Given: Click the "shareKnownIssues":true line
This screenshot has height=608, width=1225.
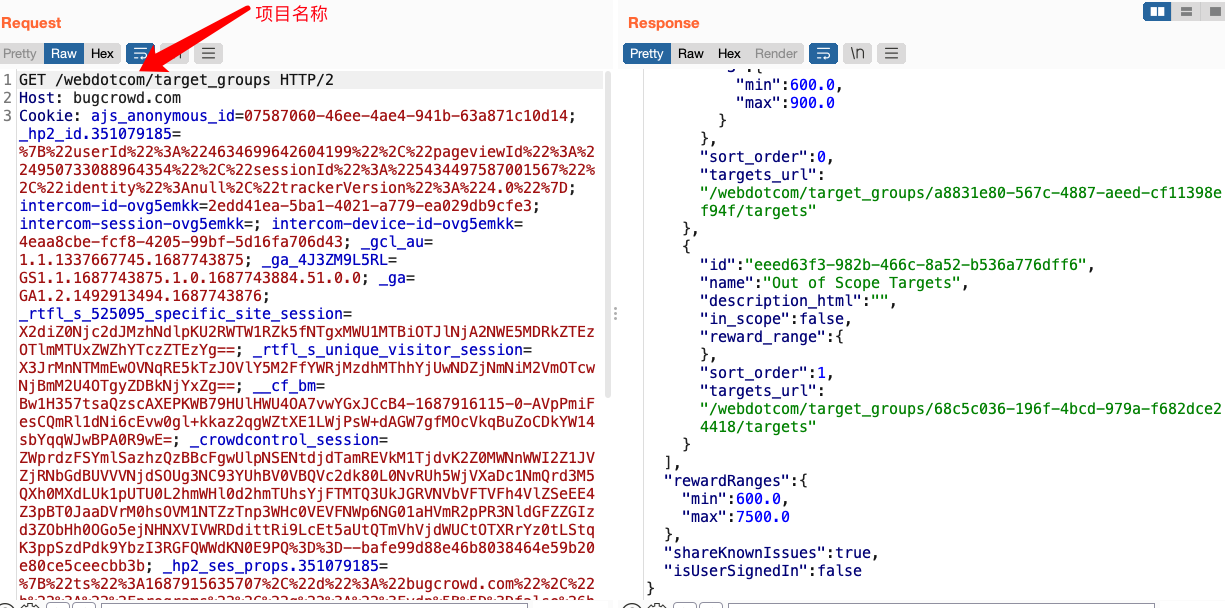Looking at the screenshot, I should (771, 552).
